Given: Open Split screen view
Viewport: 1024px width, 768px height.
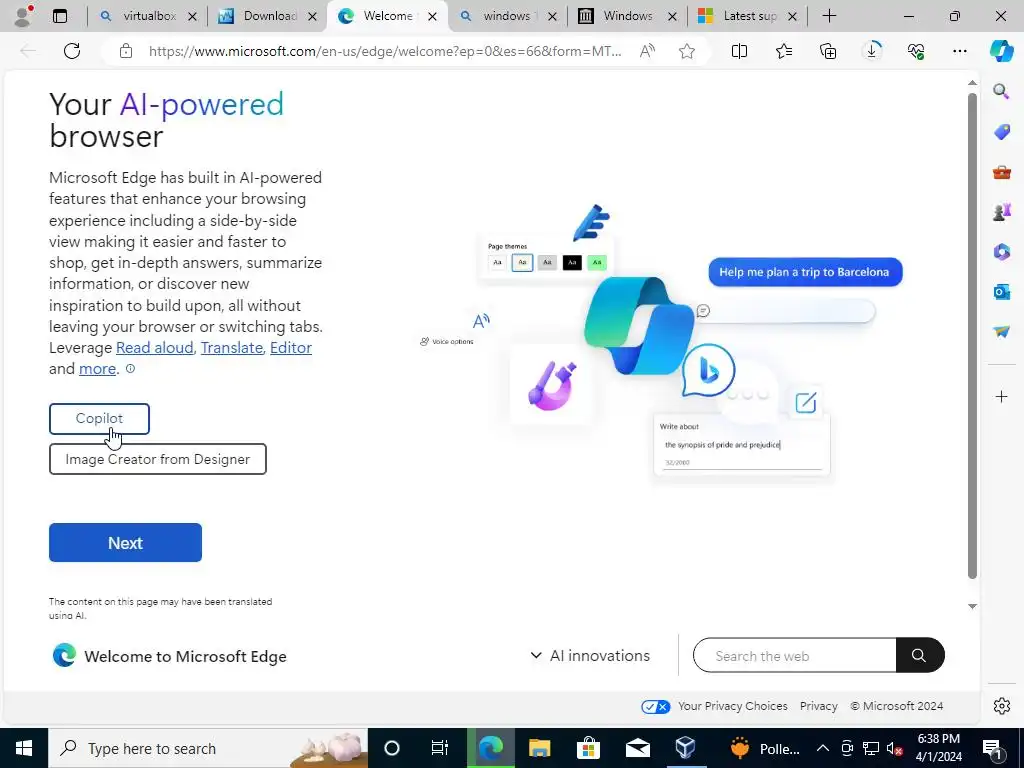Looking at the screenshot, I should point(739,51).
